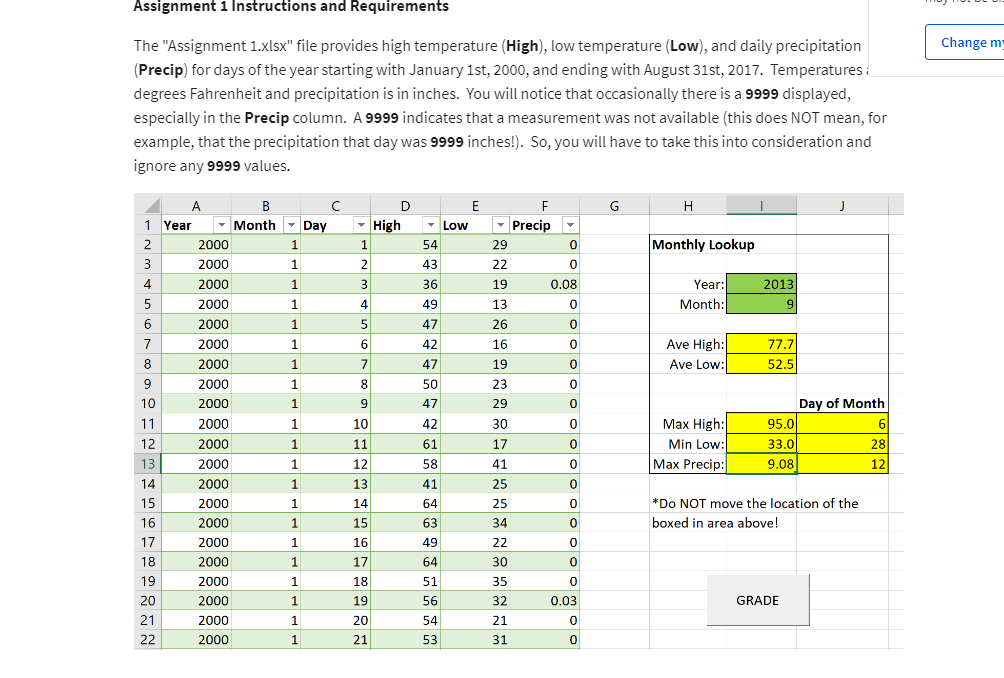Select the Min Low cell showing 33.0
This screenshot has height=678, width=1004.
(761, 443)
